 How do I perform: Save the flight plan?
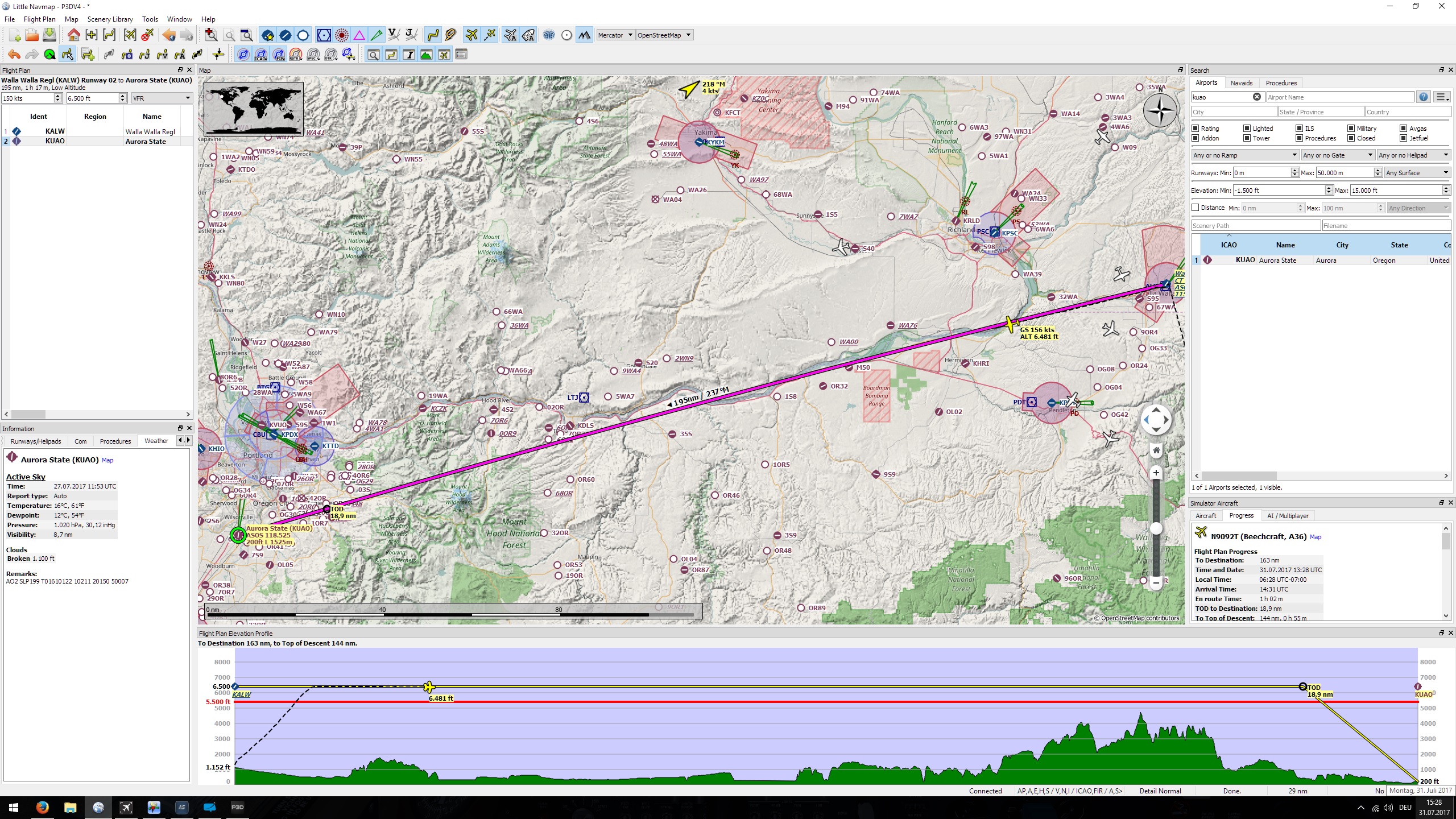pos(49,35)
